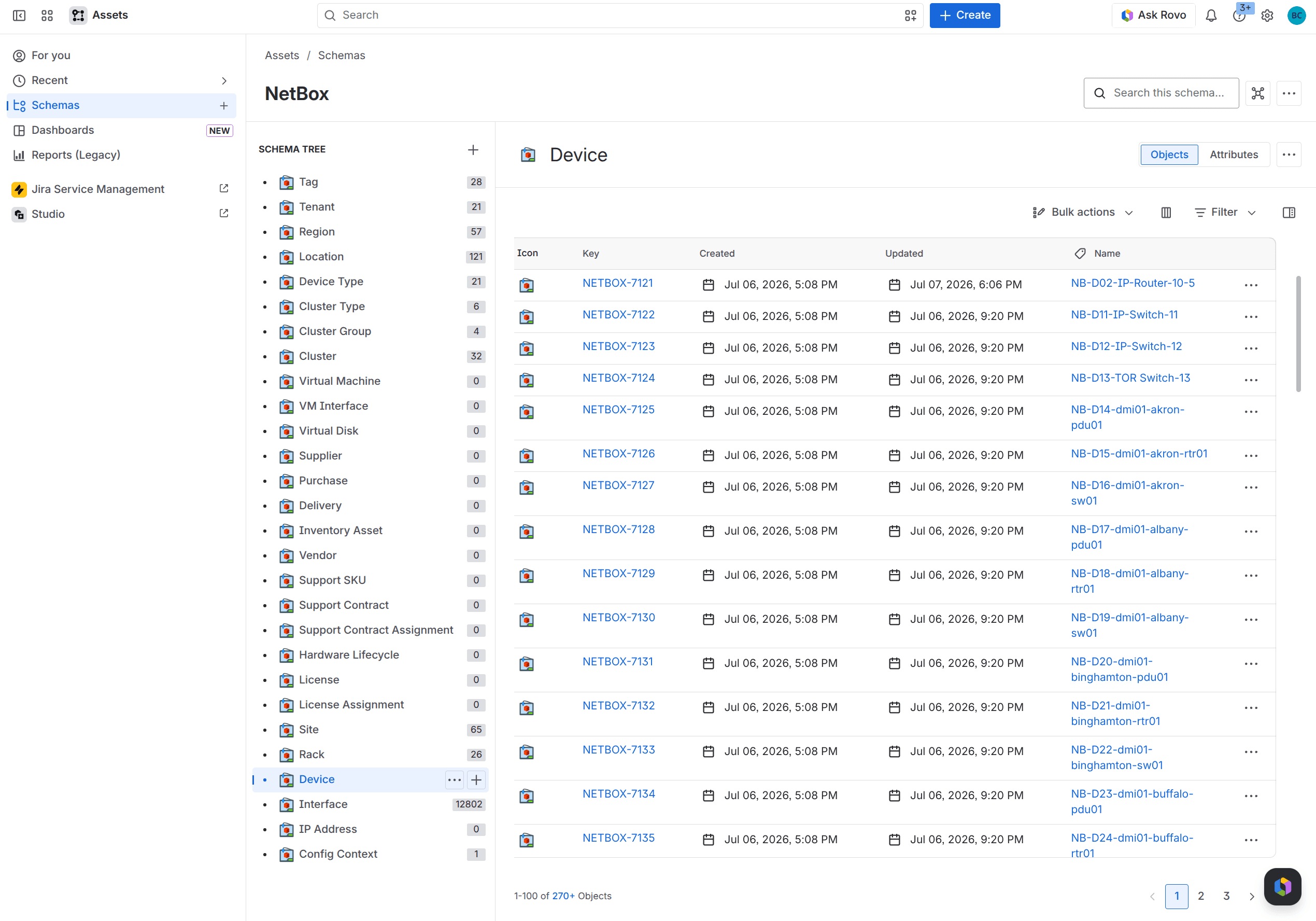Switch to Attributes tab
The image size is (1316, 921).
tap(1234, 155)
